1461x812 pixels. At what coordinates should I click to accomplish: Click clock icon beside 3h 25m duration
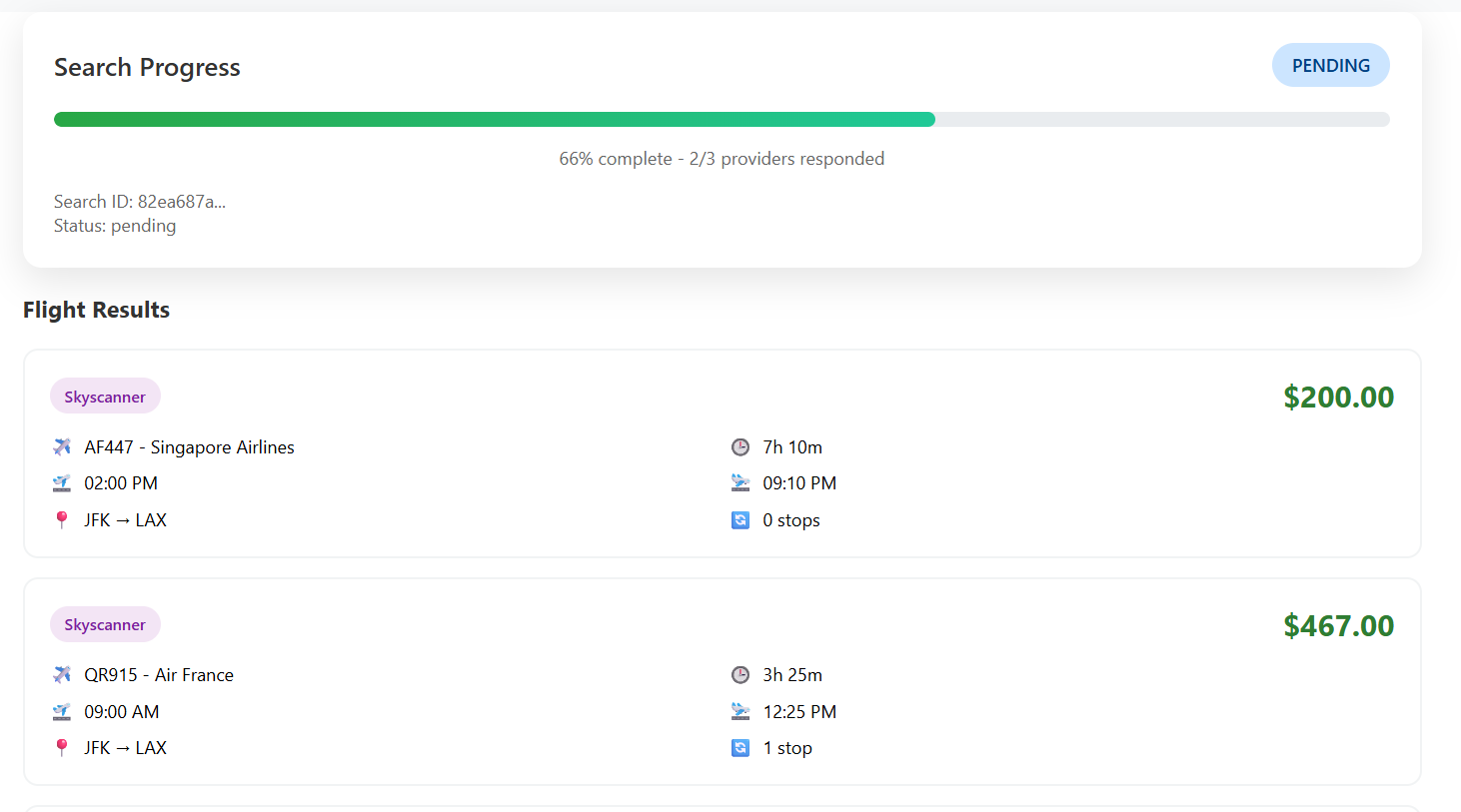[x=740, y=674]
